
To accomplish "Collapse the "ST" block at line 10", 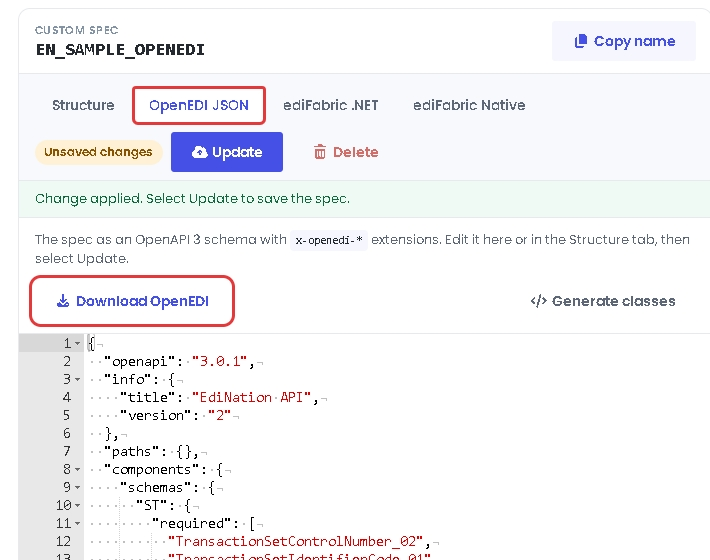I will click(x=77, y=505).
